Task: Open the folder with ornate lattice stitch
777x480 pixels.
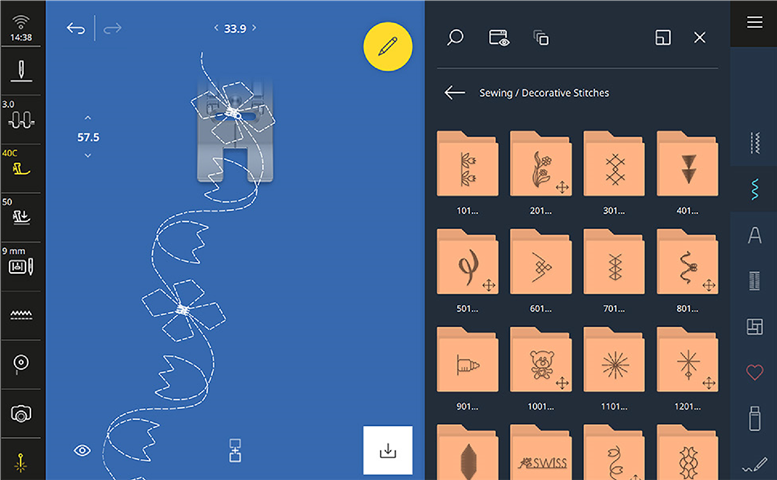Action: [x=687, y=453]
